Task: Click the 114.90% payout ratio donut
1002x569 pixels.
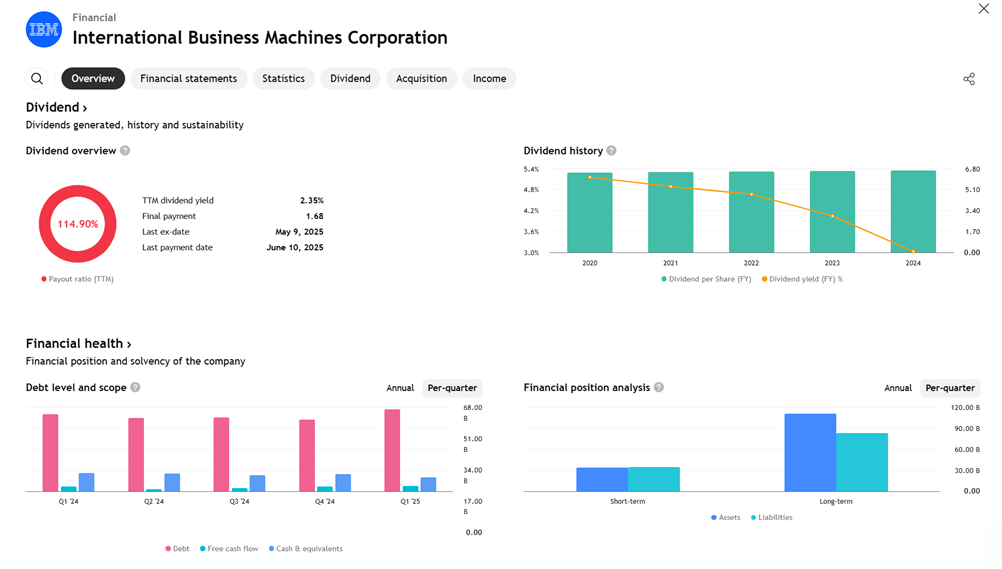Action: [77, 224]
